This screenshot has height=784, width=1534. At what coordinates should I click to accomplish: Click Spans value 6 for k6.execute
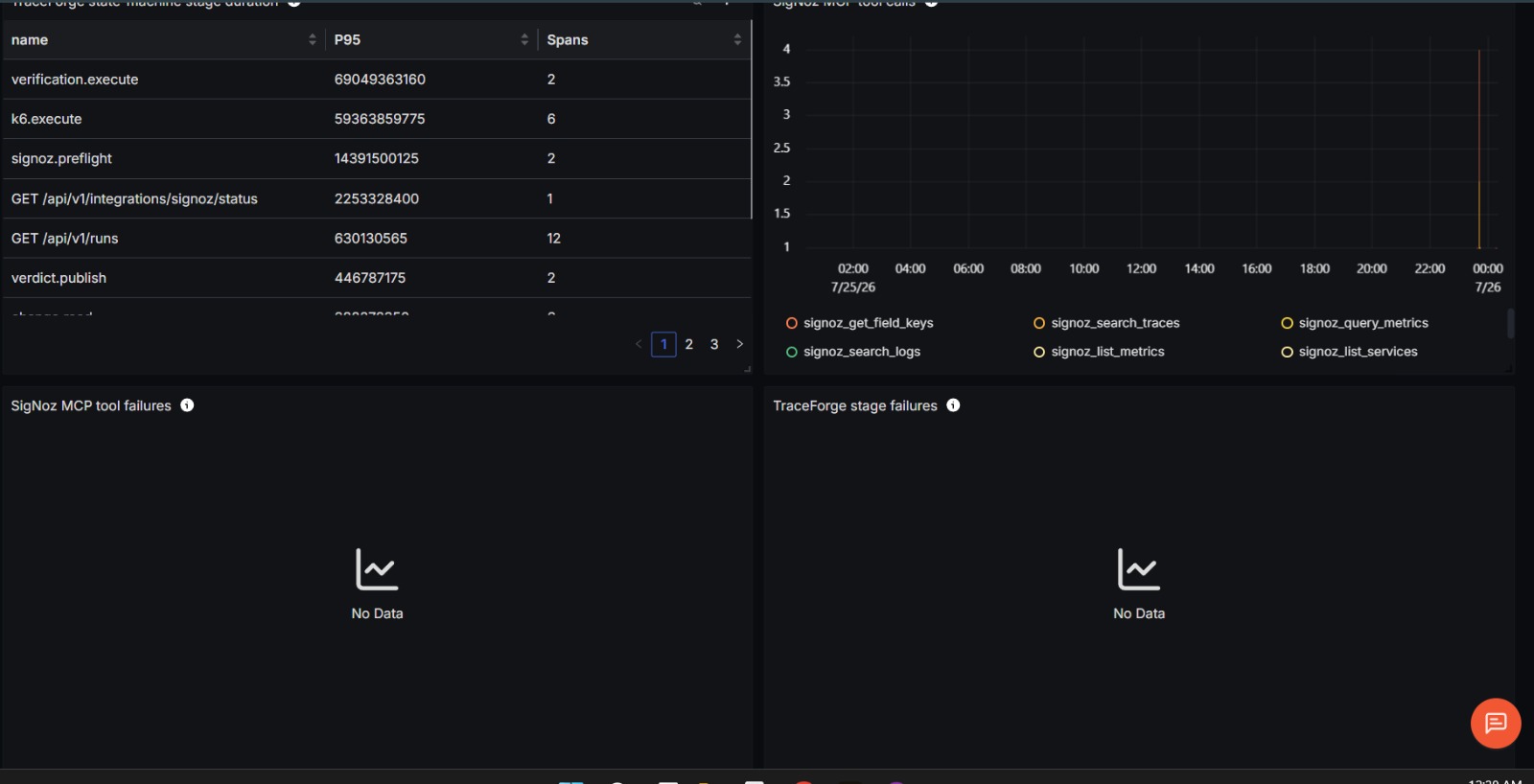pos(551,119)
